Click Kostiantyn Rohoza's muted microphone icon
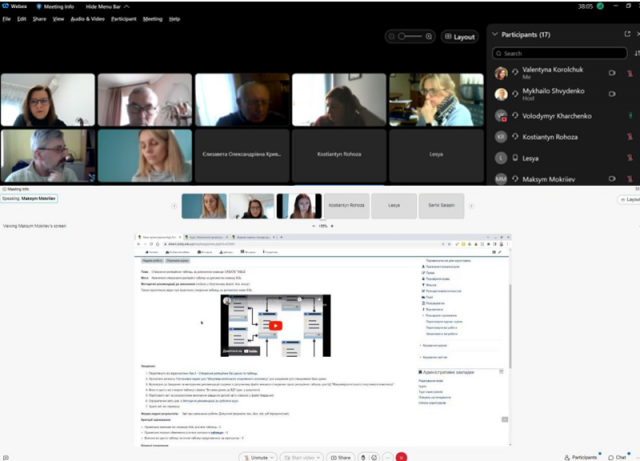640x461 pixels. coord(630,137)
